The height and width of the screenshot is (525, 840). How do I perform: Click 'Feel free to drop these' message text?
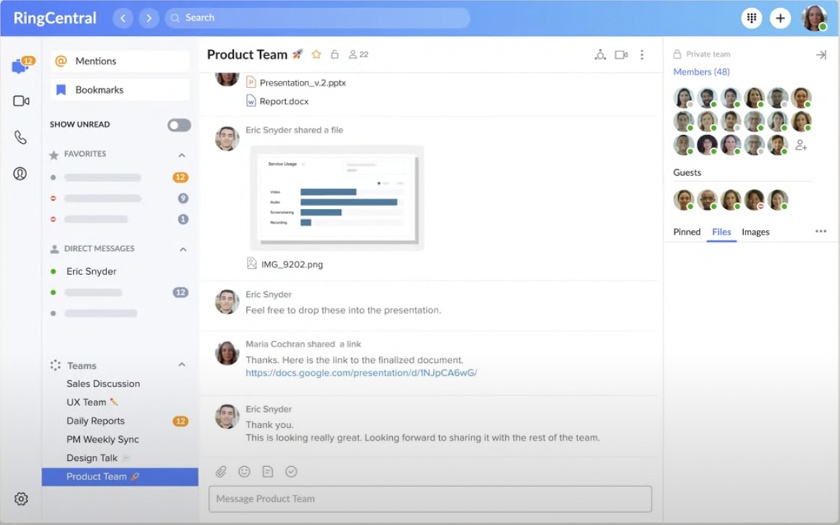pyautogui.click(x=343, y=310)
